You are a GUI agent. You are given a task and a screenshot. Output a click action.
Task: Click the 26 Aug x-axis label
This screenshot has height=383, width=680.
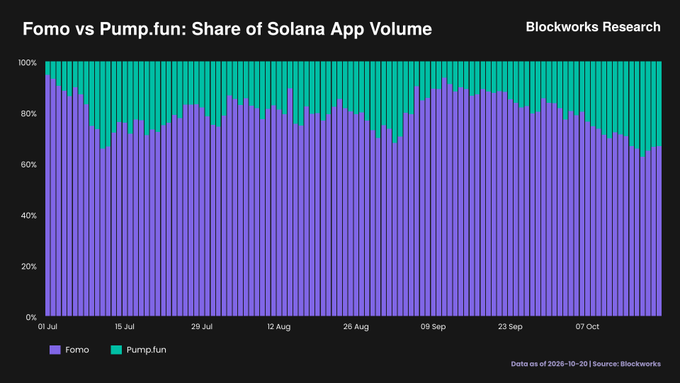[x=356, y=327]
